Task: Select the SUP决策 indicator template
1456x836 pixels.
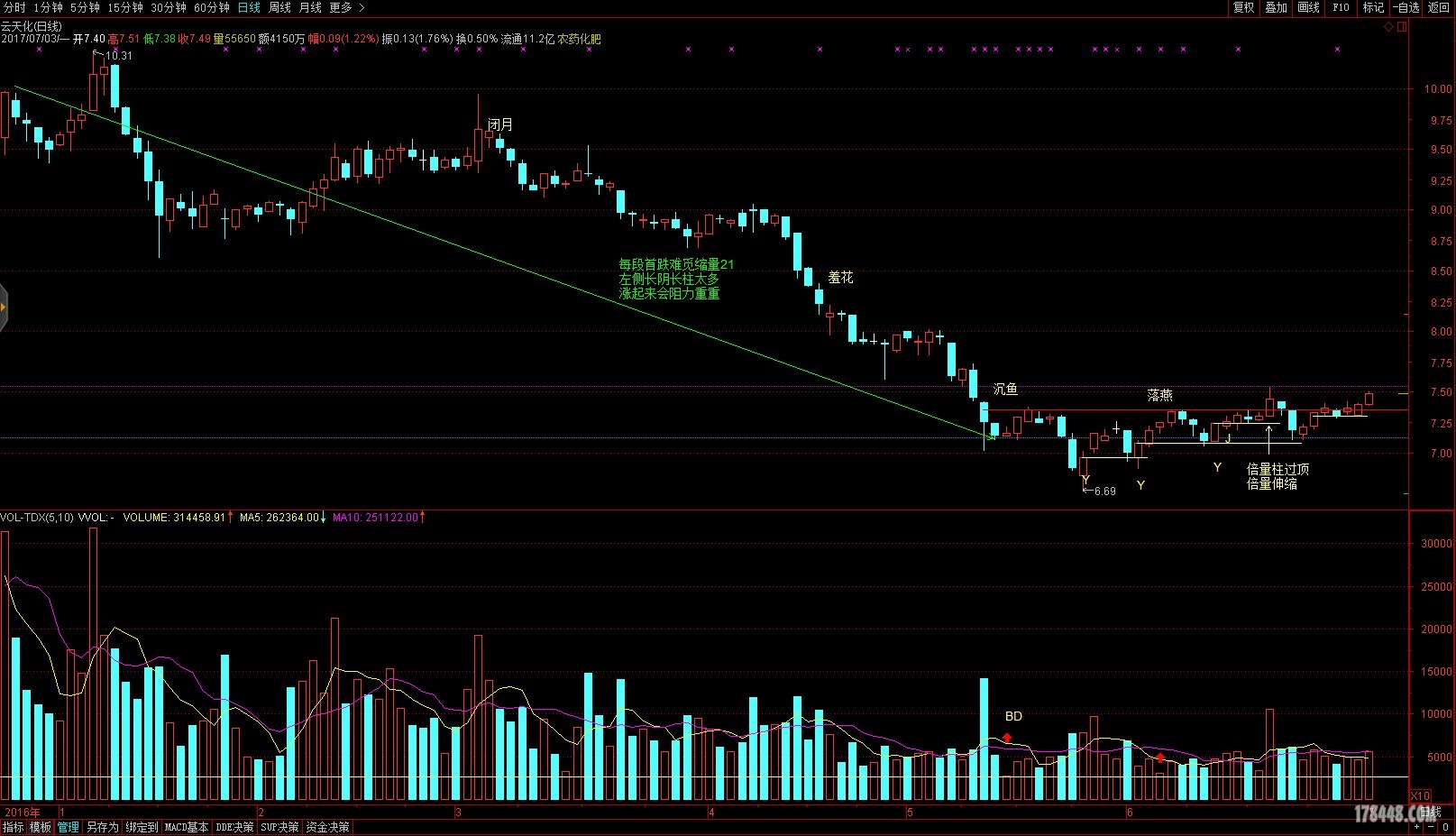Action: coord(279,827)
